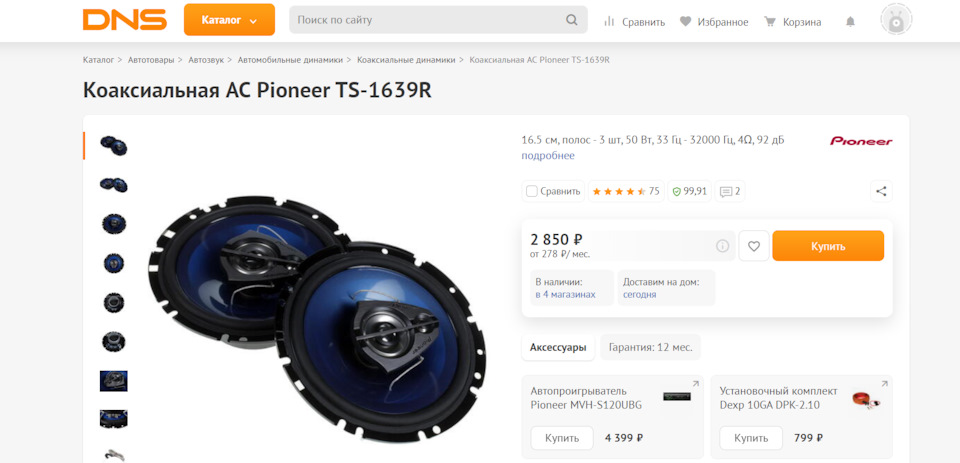Switch to Гарантия: 12 мес. tab

coord(650,347)
